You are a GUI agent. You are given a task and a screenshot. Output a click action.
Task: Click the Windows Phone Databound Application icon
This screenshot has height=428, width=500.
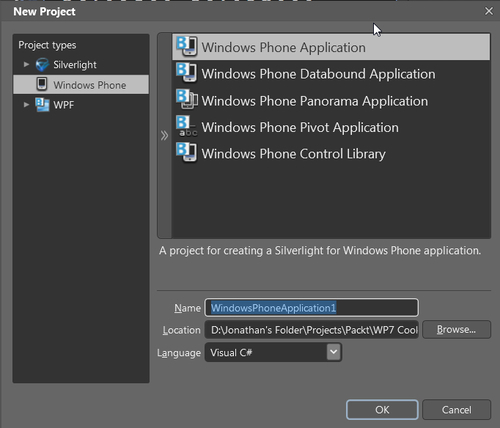(187, 73)
